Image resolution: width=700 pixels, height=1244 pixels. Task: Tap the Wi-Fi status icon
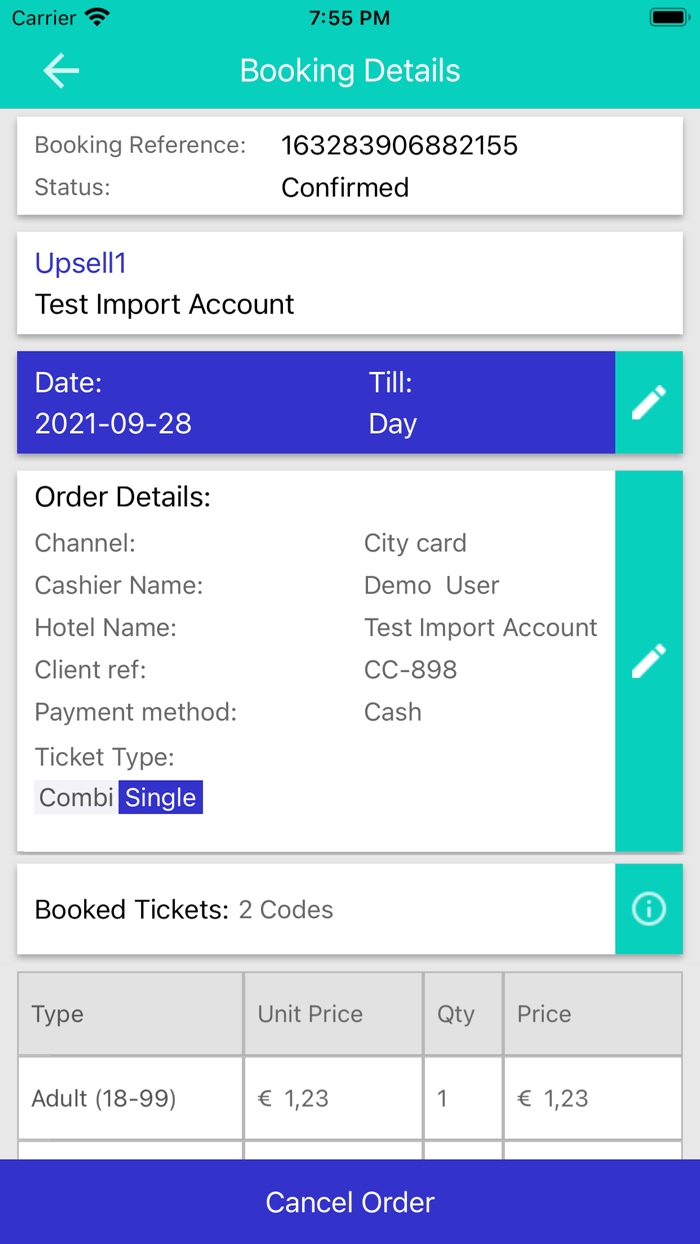97,18
